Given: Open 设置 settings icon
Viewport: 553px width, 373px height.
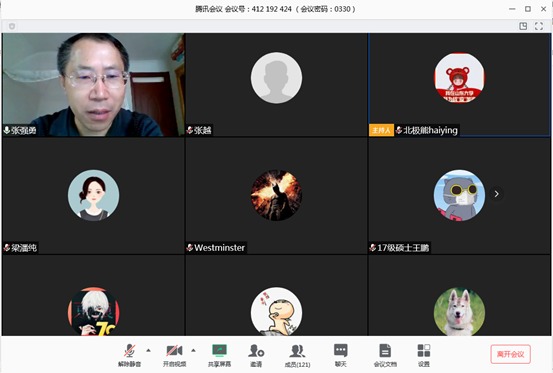Looking at the screenshot, I should [424, 355].
